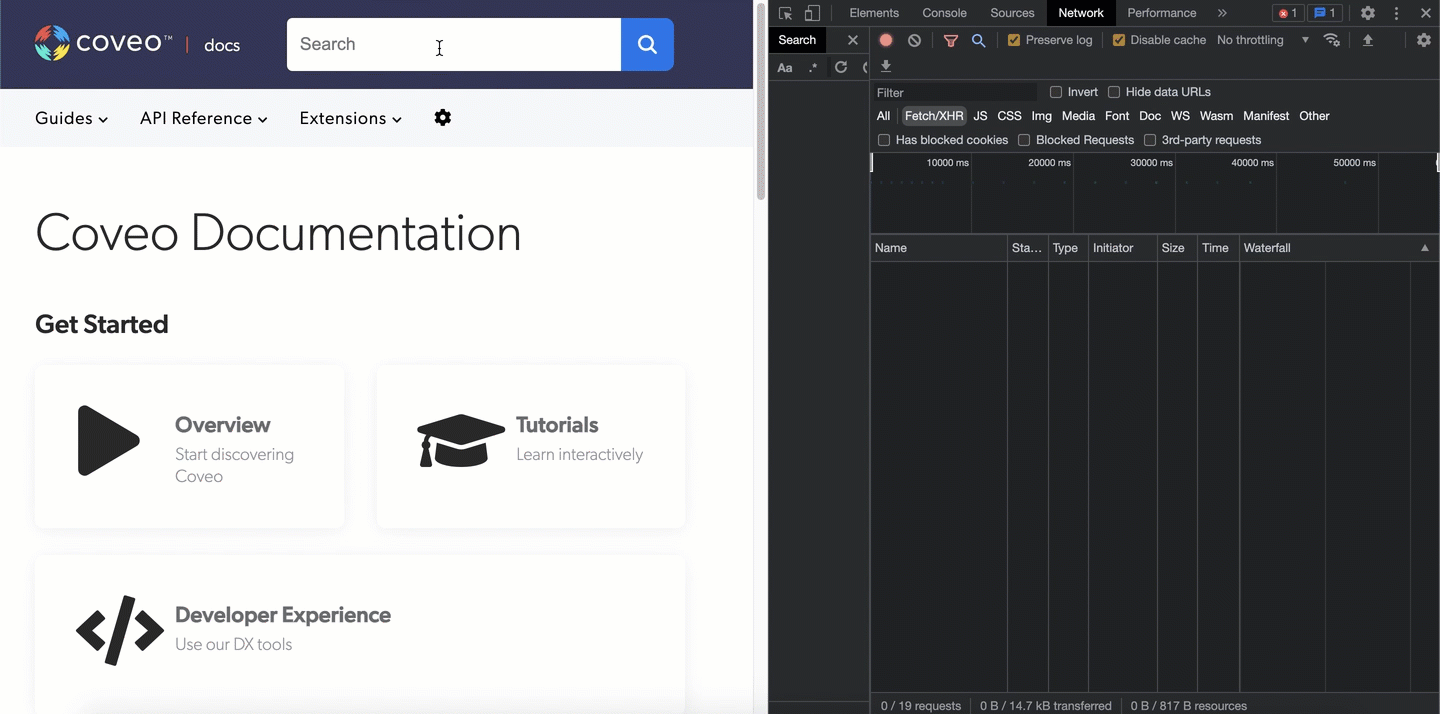Check Blocked Requests checkbox
The image size is (1440, 714).
(1024, 140)
